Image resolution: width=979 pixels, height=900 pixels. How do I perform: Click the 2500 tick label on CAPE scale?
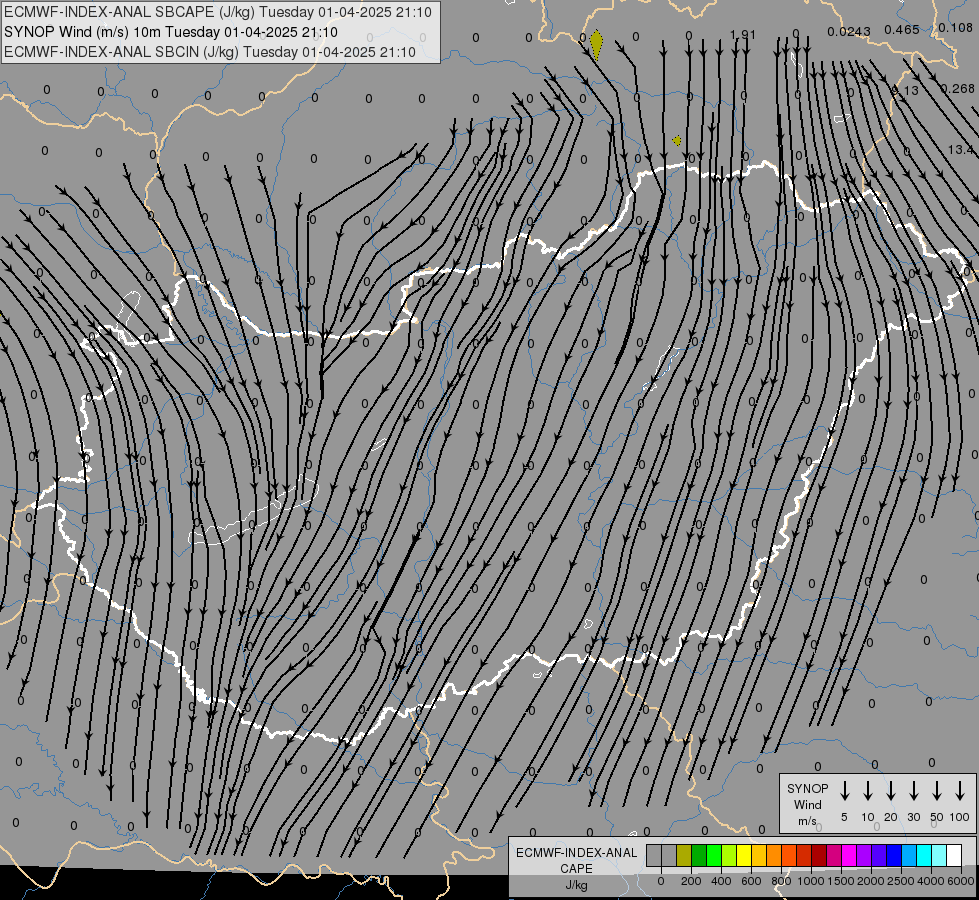pos(901,881)
